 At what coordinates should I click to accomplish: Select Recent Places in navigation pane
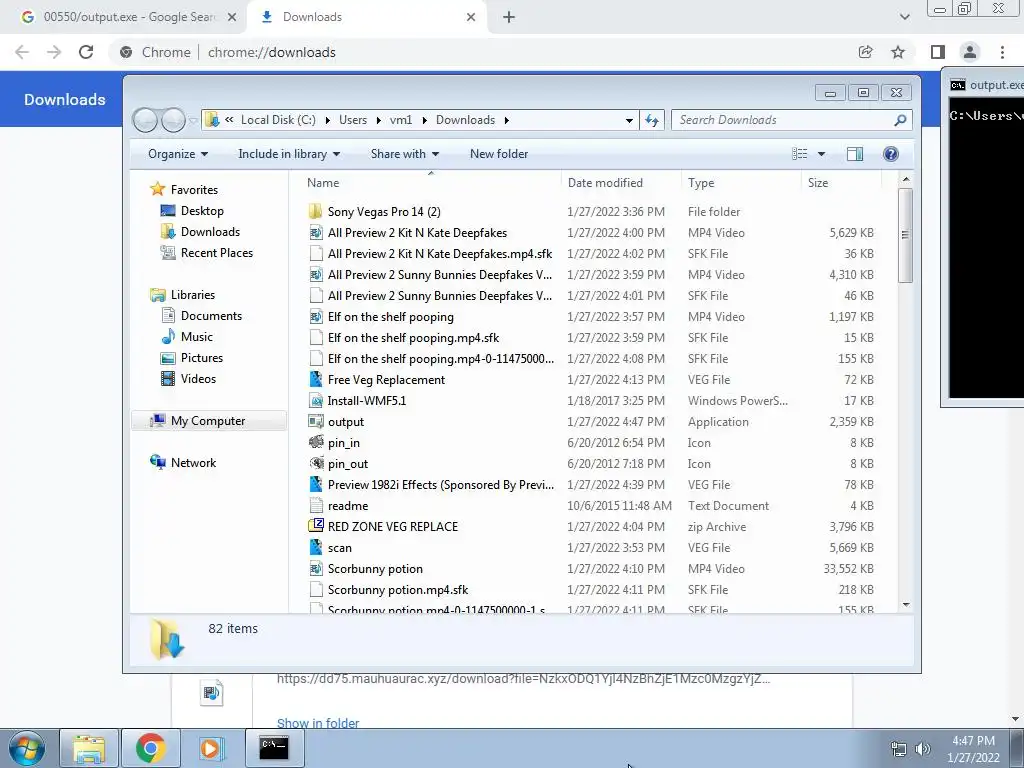coord(217,253)
